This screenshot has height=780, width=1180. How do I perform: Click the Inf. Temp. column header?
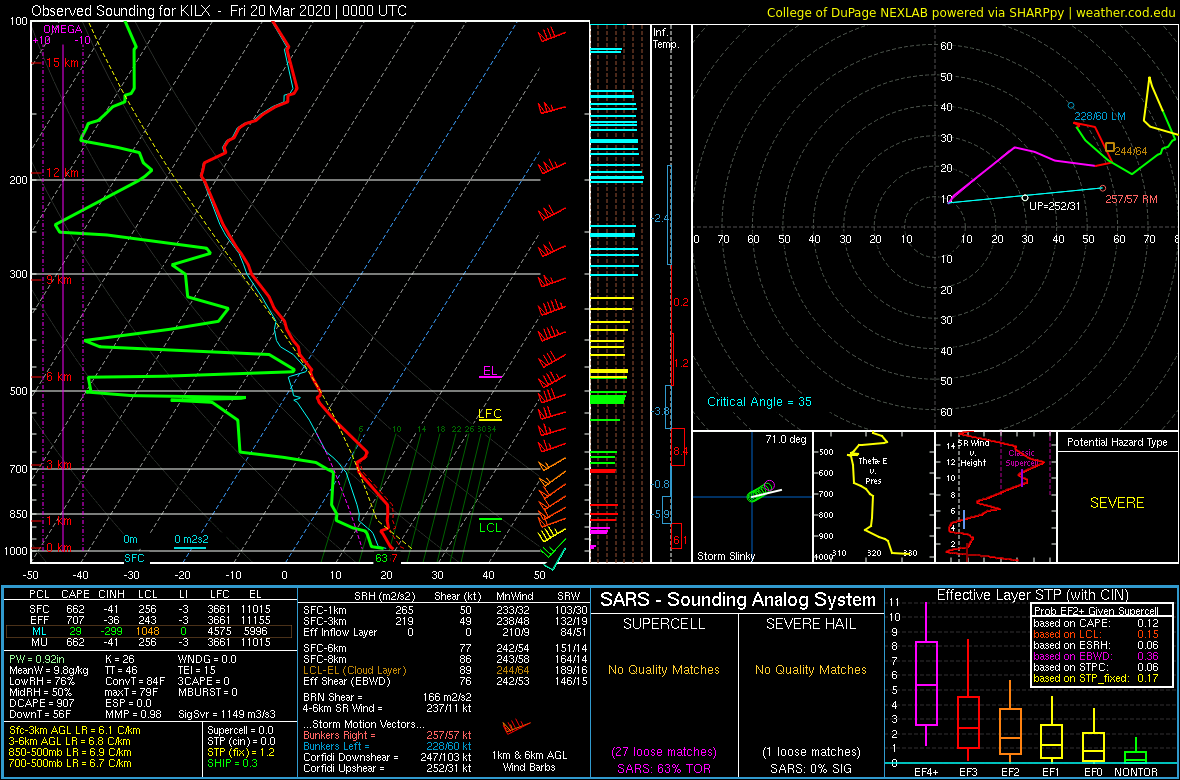(x=666, y=38)
